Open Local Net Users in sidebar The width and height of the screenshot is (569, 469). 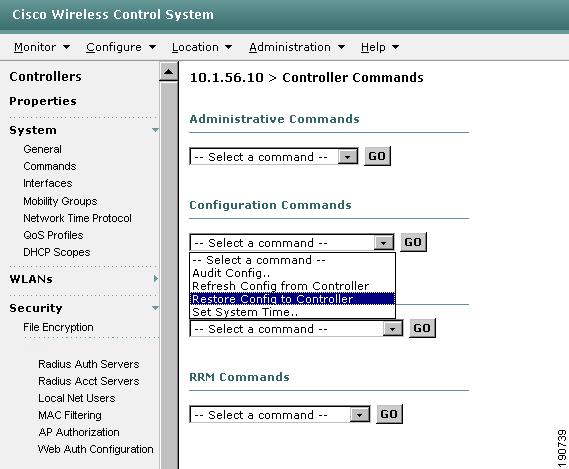tap(77, 398)
